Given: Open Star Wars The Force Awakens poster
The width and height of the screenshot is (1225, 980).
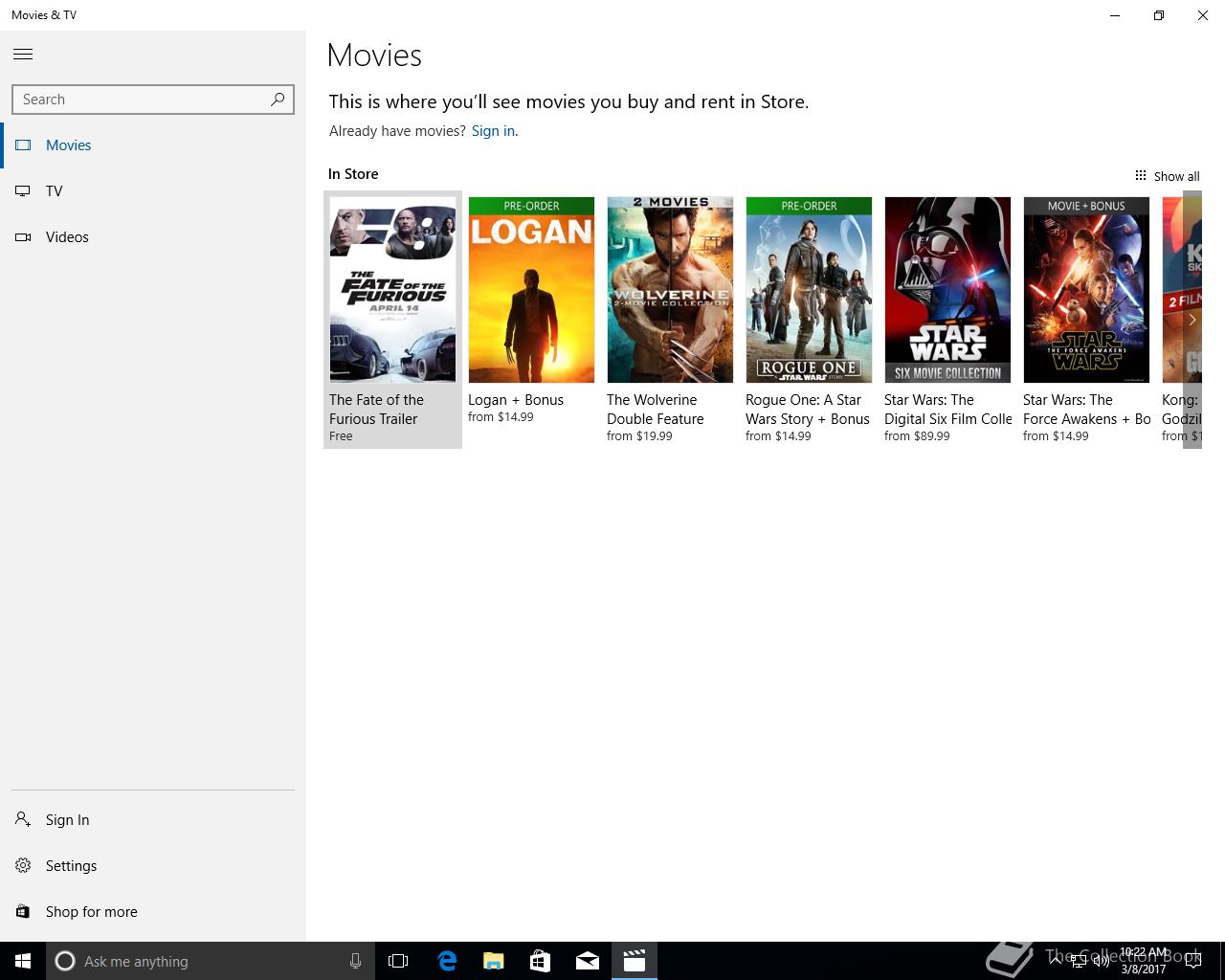Looking at the screenshot, I should (1086, 290).
